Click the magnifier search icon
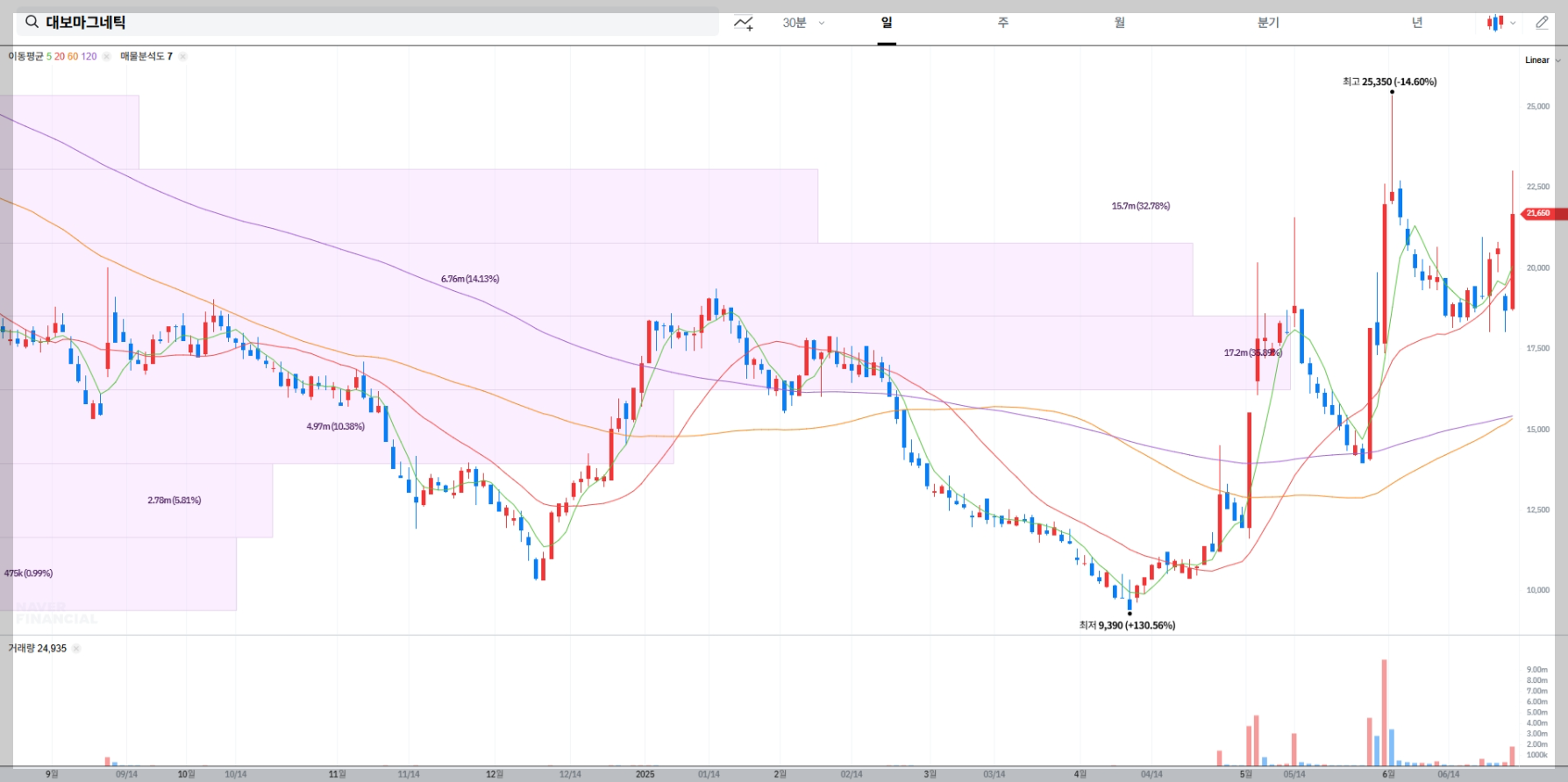Screen dimensions: 1568x782 point(32,22)
